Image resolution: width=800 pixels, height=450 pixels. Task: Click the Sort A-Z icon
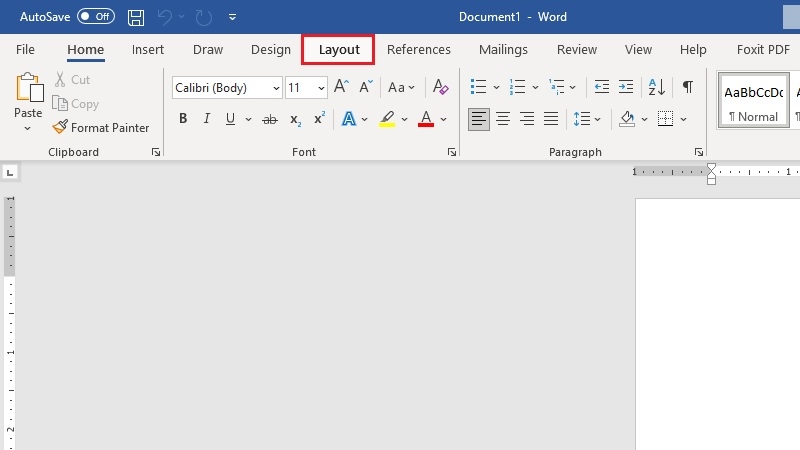click(x=657, y=87)
